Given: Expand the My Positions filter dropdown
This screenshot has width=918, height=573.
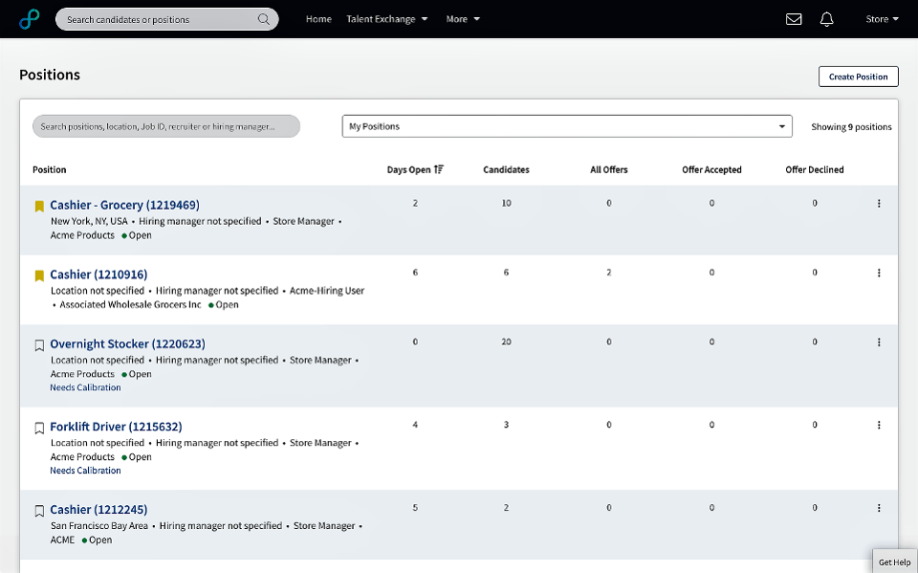Looking at the screenshot, I should [x=567, y=126].
